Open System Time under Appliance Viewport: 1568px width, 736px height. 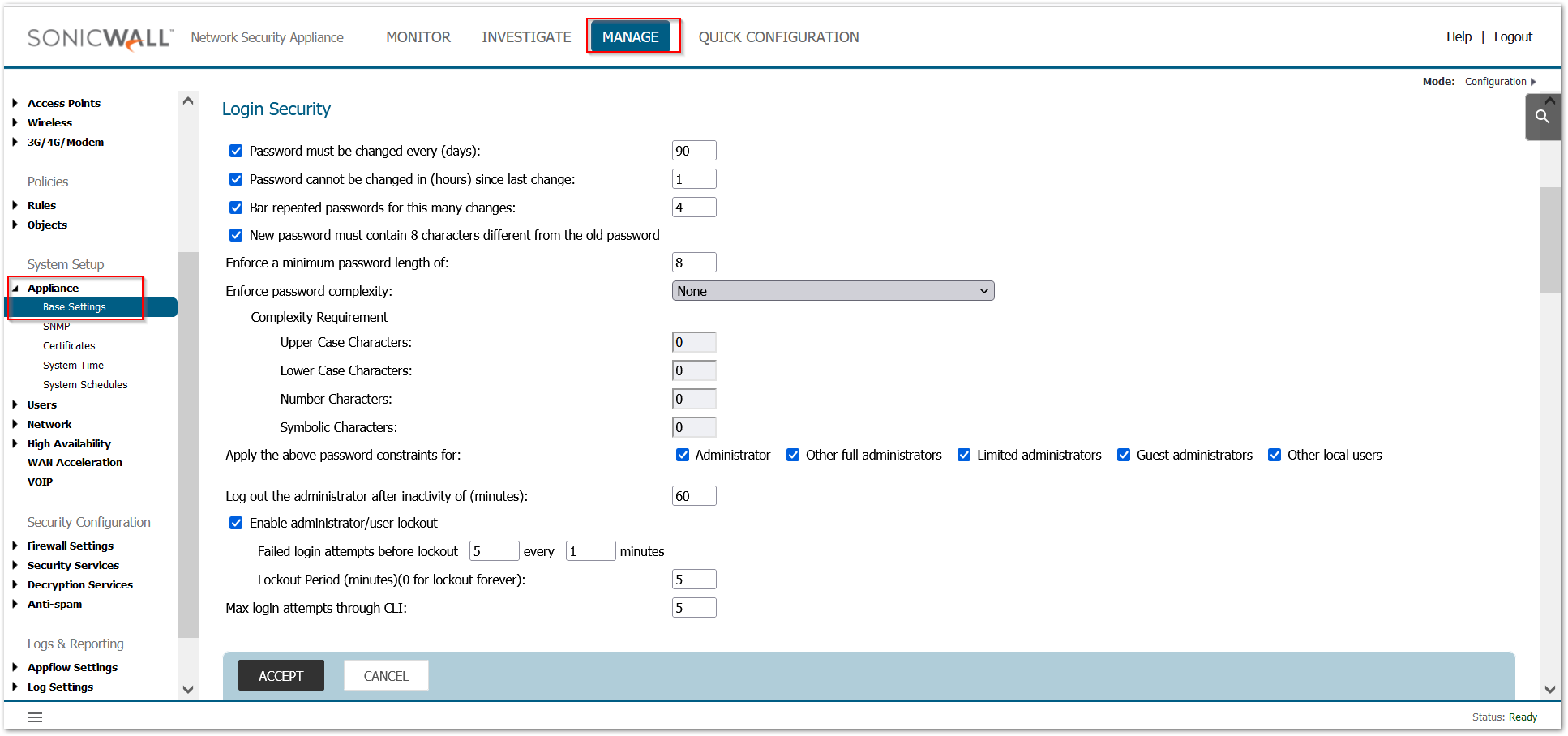tap(73, 366)
